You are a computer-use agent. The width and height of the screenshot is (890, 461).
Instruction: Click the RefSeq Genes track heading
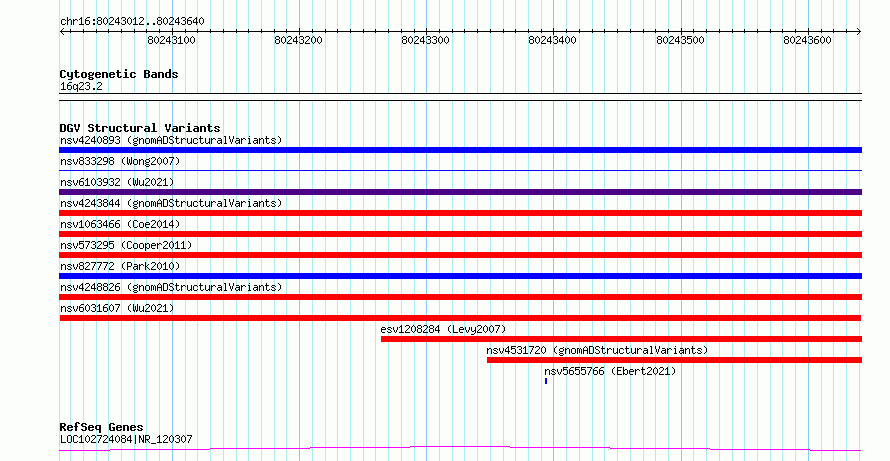(102, 427)
